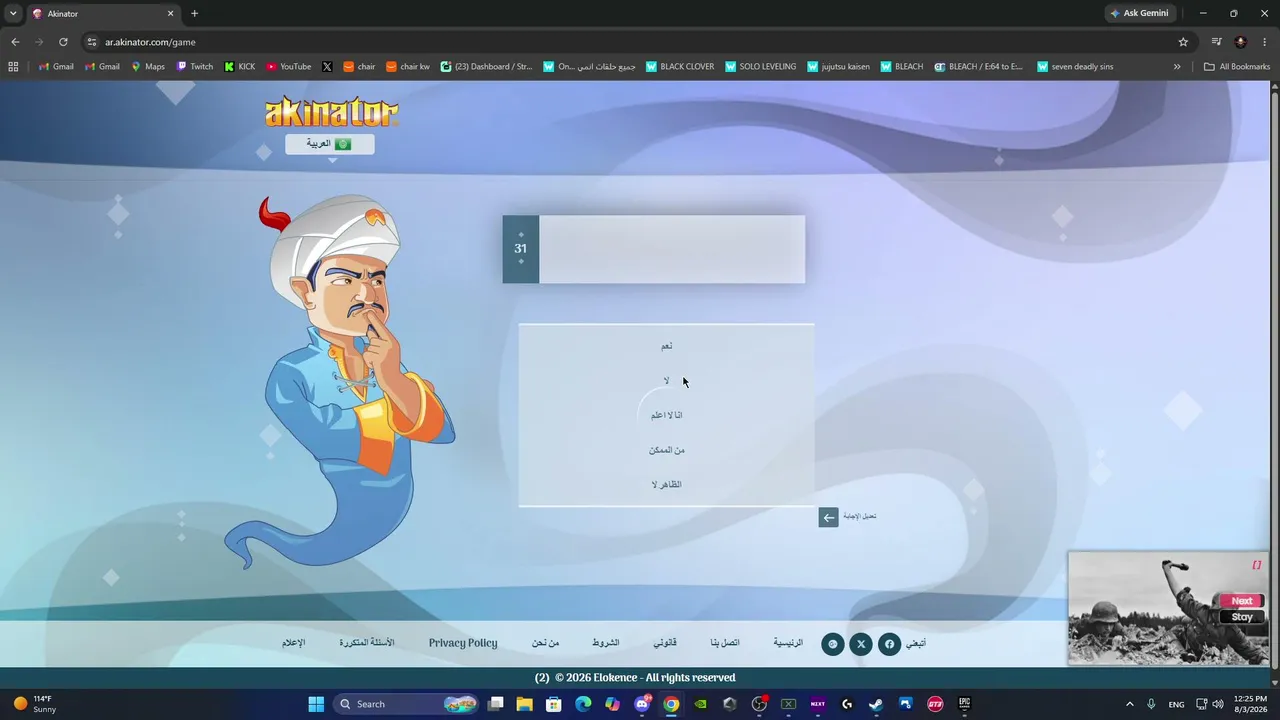1280x720 pixels.
Task: Open the Arabic language selector
Action: pos(330,144)
